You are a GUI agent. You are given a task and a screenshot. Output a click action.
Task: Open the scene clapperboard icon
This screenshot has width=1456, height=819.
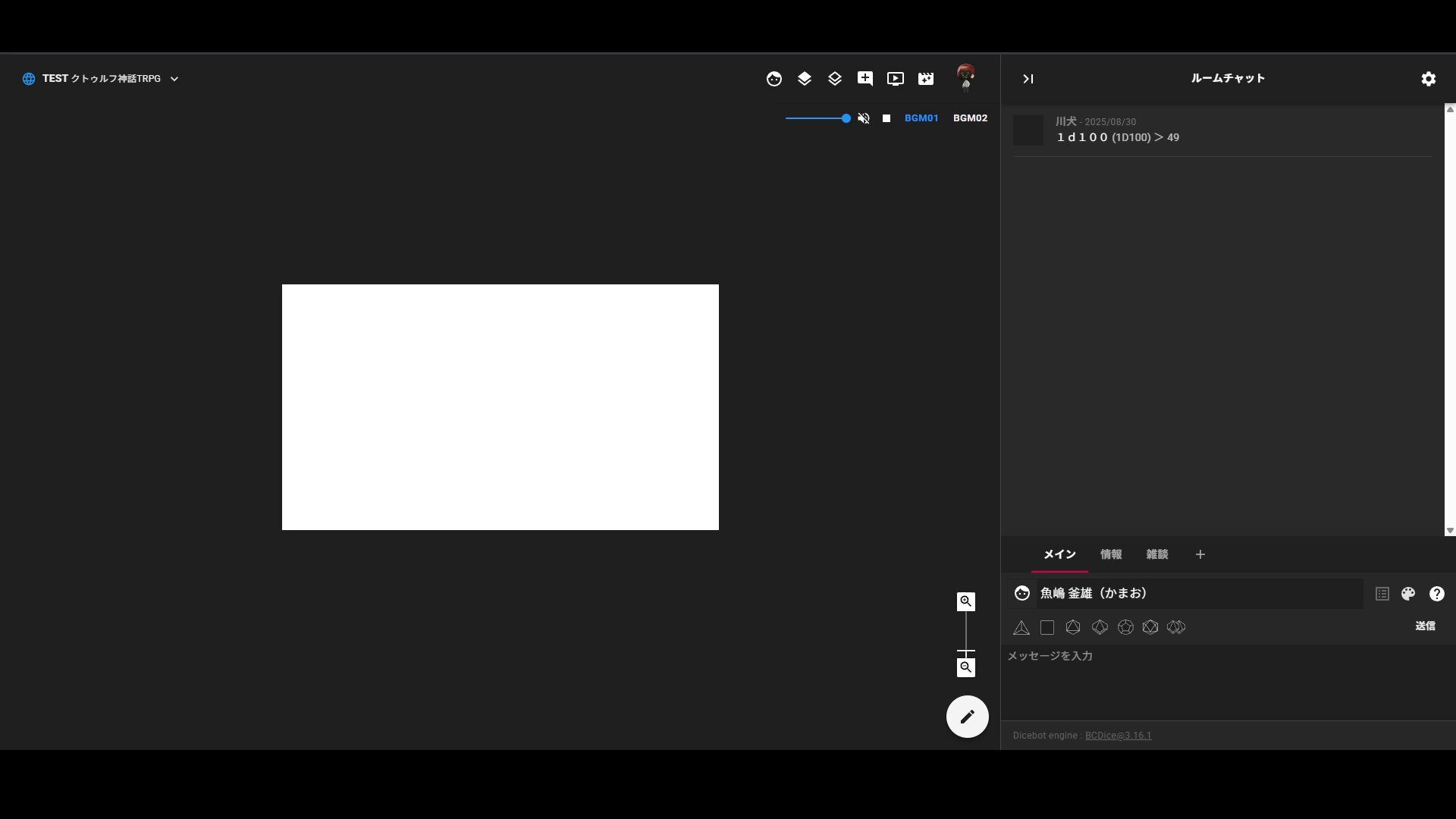(925, 79)
